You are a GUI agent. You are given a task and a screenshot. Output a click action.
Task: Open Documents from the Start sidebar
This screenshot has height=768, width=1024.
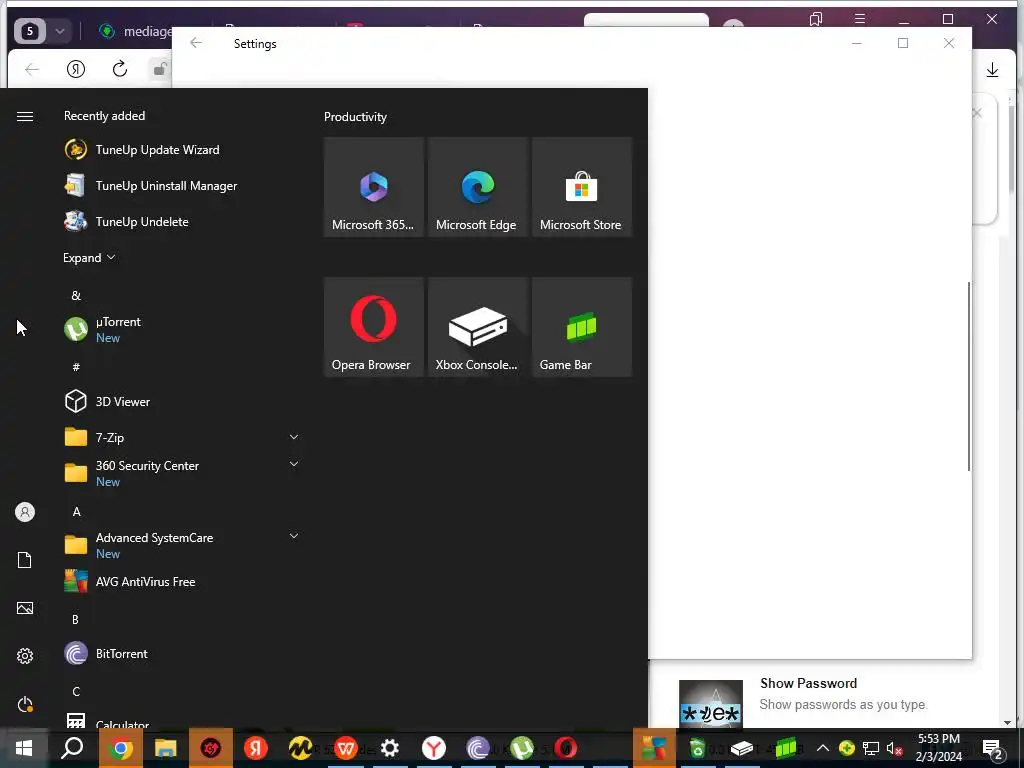tap(25, 560)
